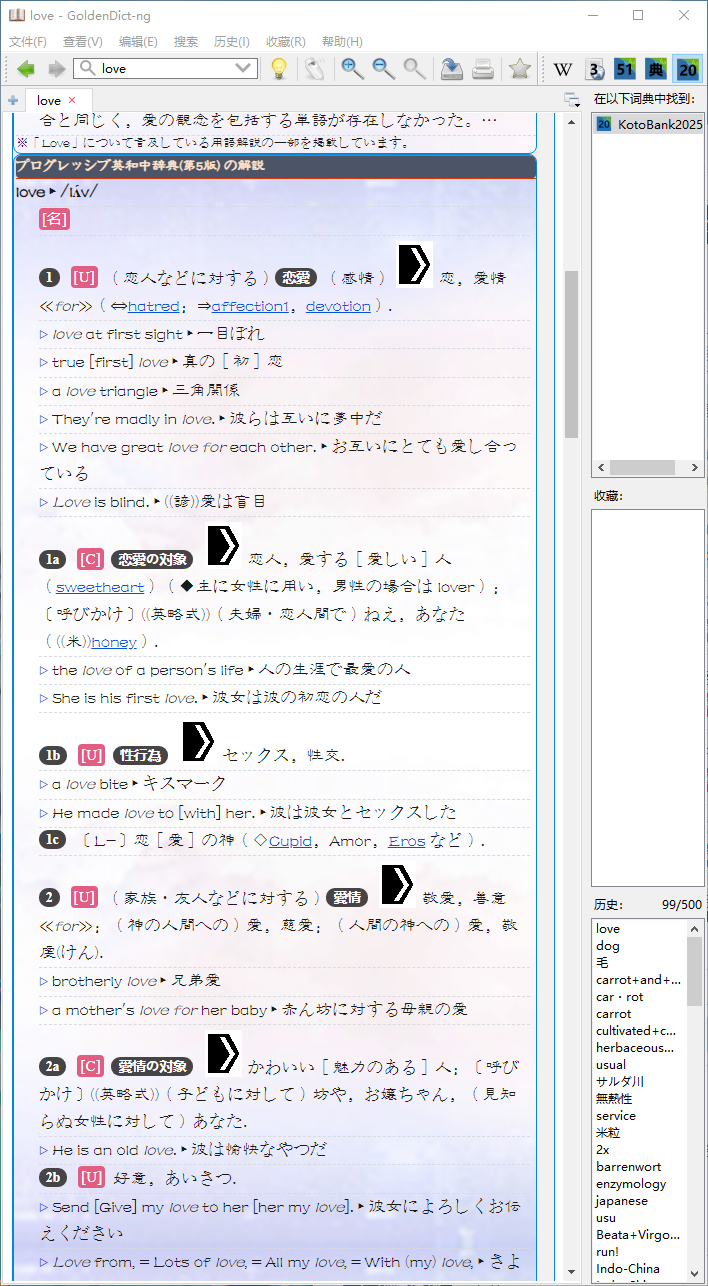
Task: Click the print article icon
Action: click(x=483, y=69)
